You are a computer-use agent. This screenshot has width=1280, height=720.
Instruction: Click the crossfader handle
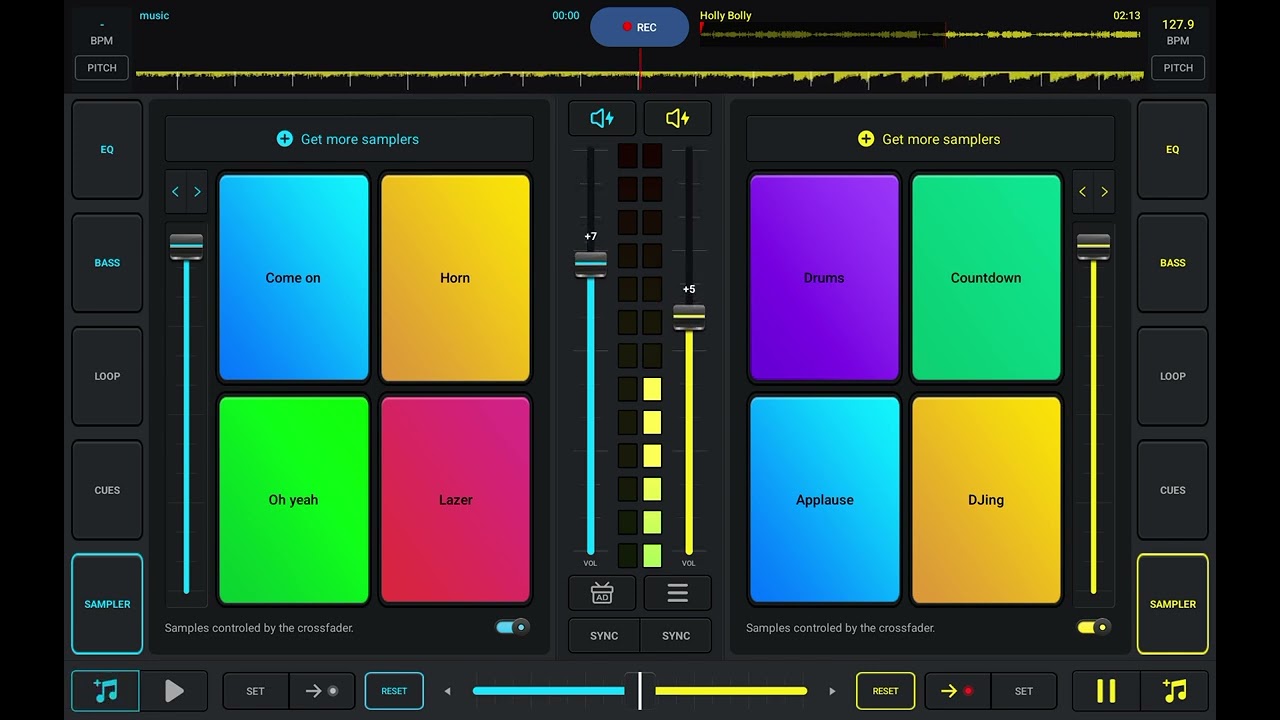640,691
